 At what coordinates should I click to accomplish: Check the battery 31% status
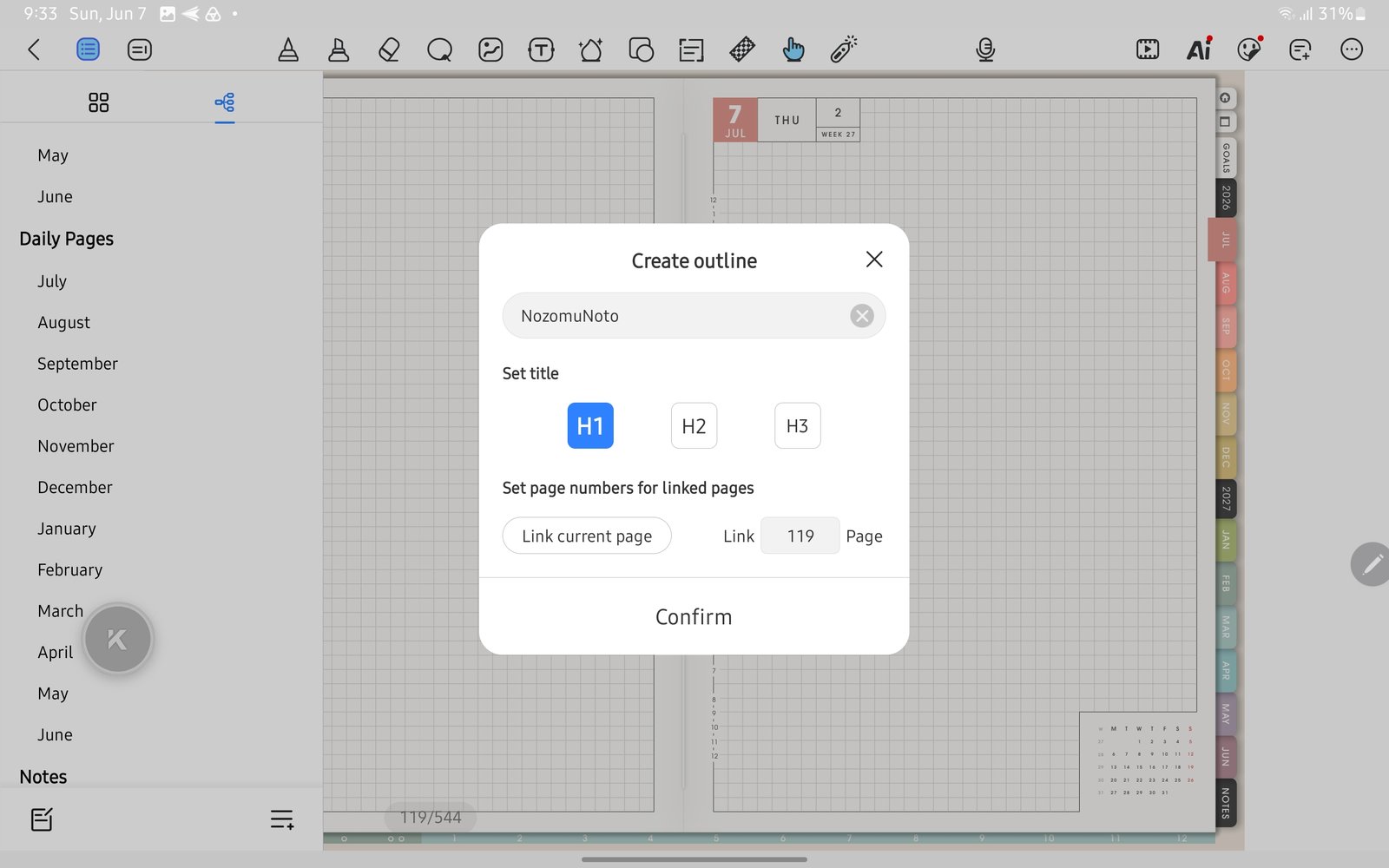(x=1341, y=13)
